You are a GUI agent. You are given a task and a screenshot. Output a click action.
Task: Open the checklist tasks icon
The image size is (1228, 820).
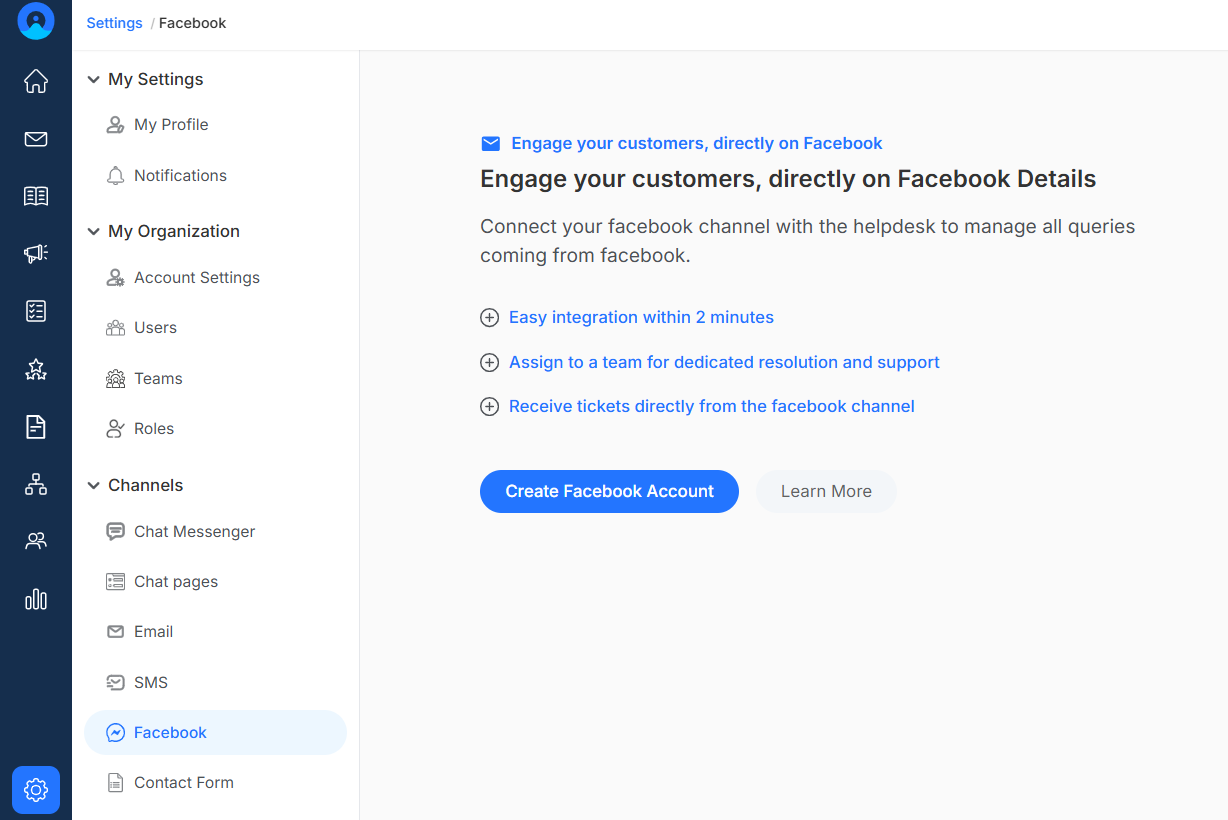click(x=36, y=311)
